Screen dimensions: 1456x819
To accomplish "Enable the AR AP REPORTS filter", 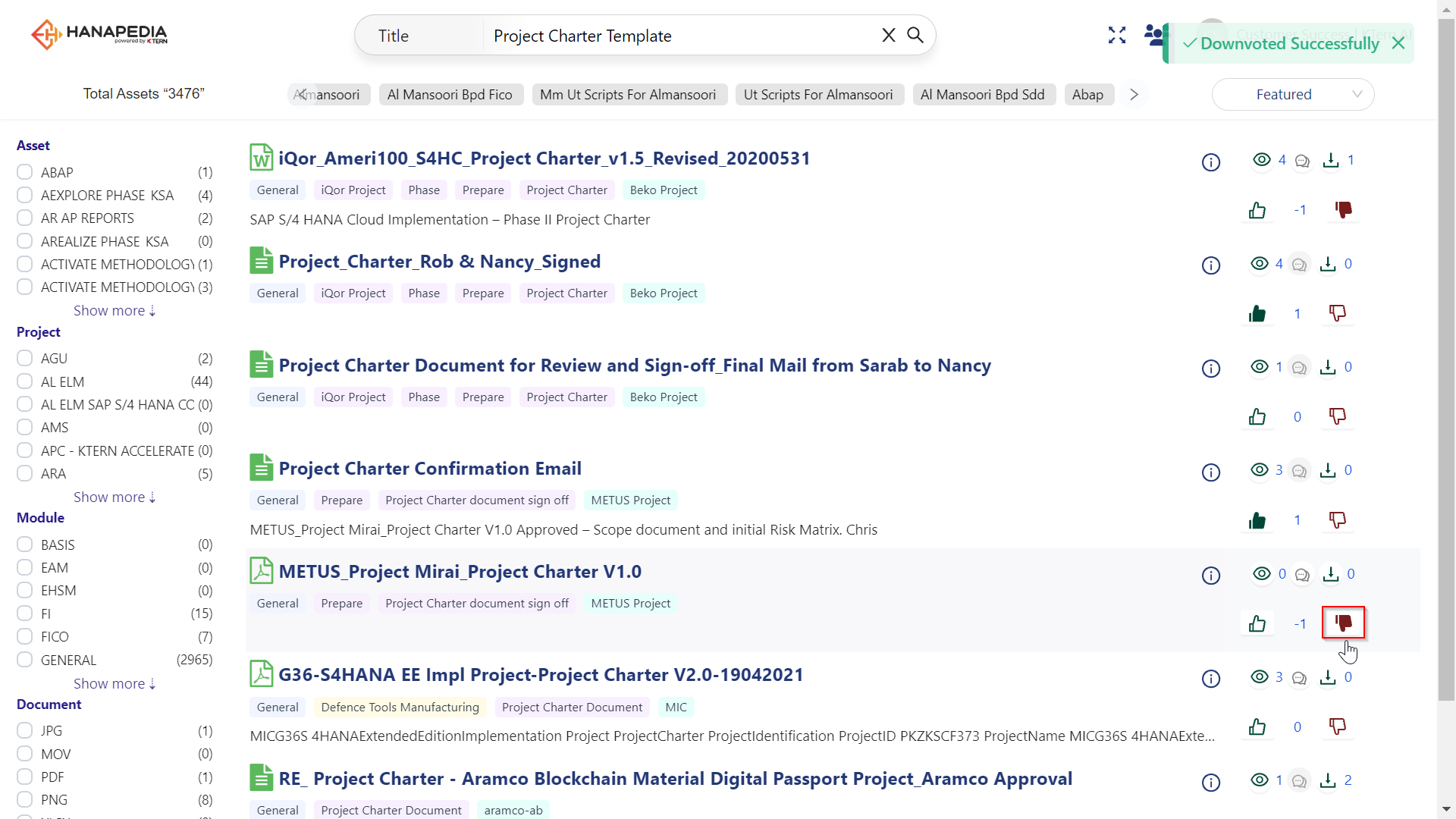I will (25, 218).
